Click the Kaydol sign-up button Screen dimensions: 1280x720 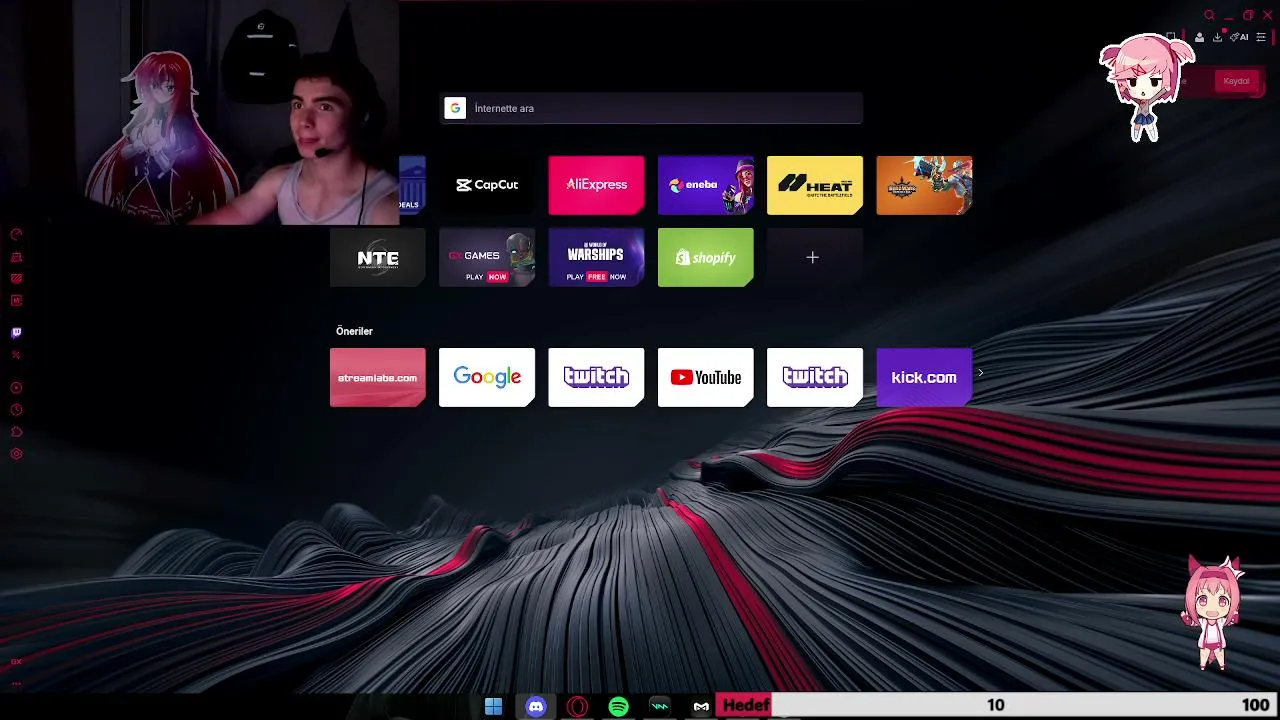1236,81
